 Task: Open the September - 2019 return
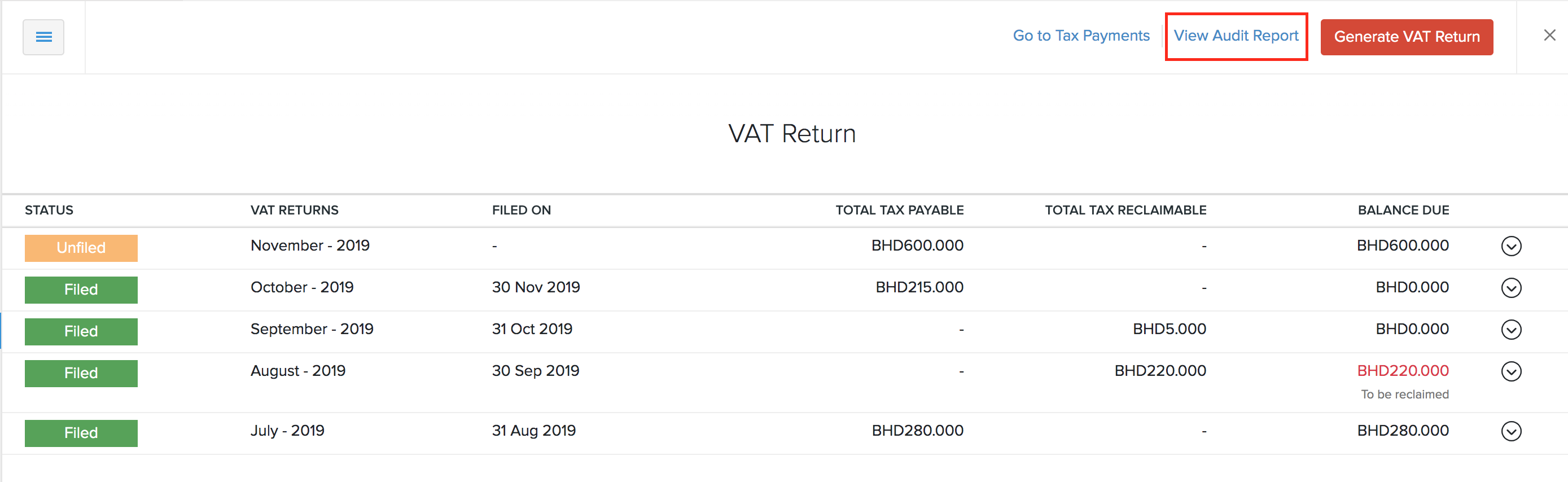[312, 329]
